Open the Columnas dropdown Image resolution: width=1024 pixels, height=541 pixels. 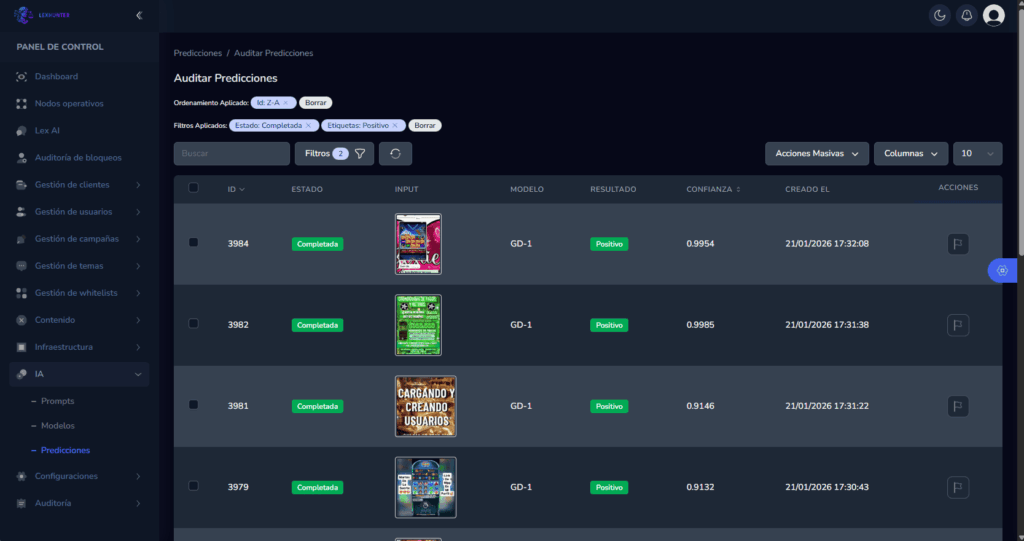910,153
